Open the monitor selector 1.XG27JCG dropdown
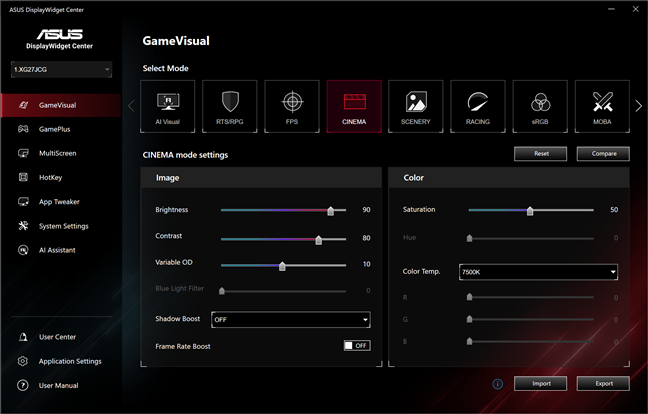 point(61,69)
